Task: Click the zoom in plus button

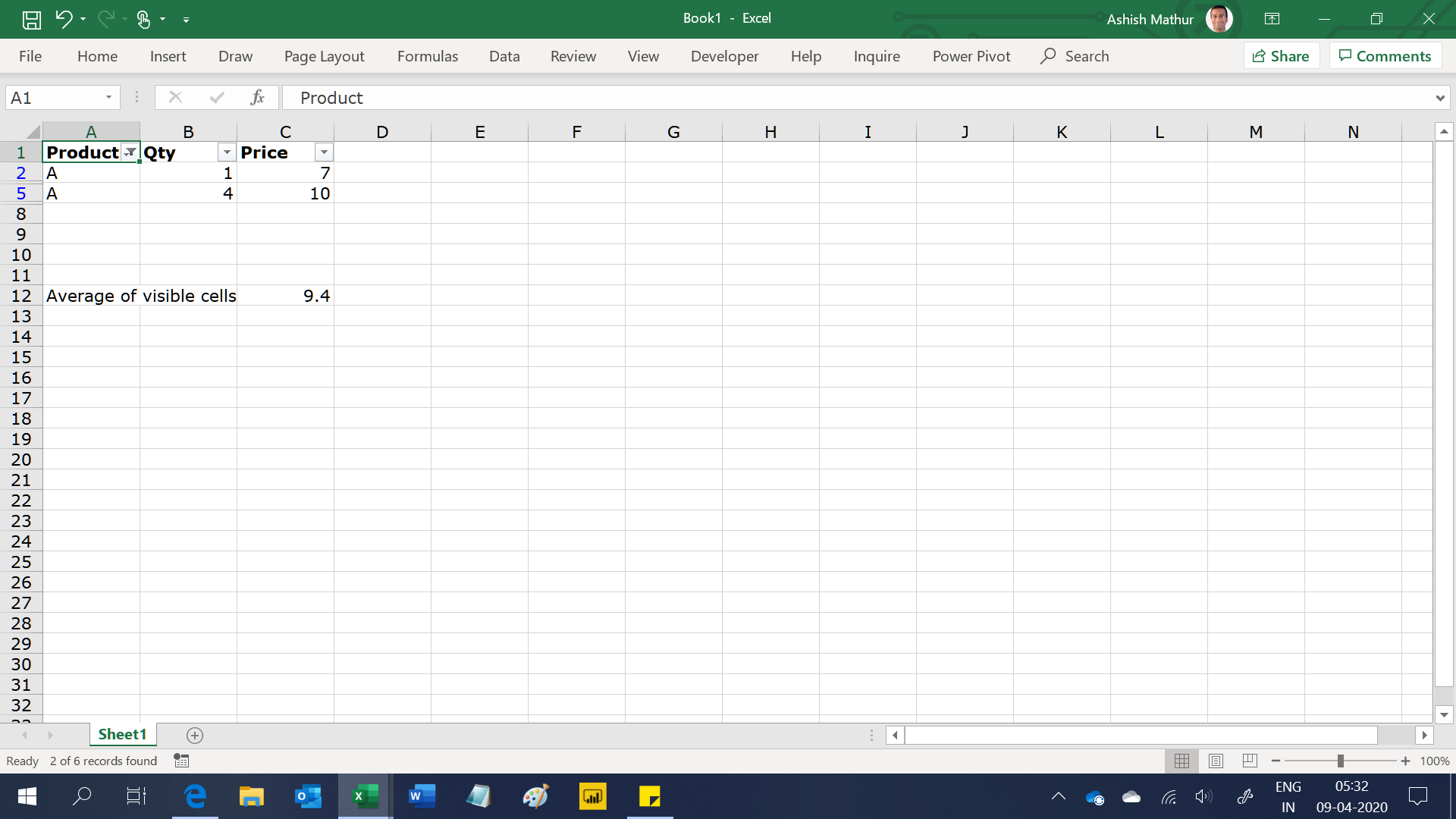Action: click(1405, 761)
